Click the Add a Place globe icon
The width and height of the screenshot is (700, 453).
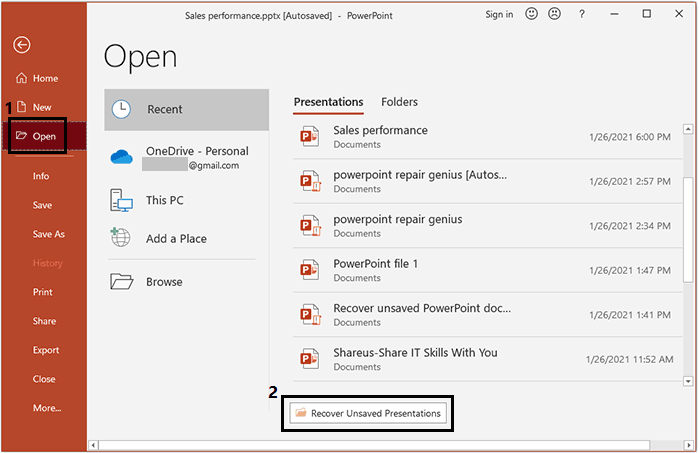click(121, 237)
